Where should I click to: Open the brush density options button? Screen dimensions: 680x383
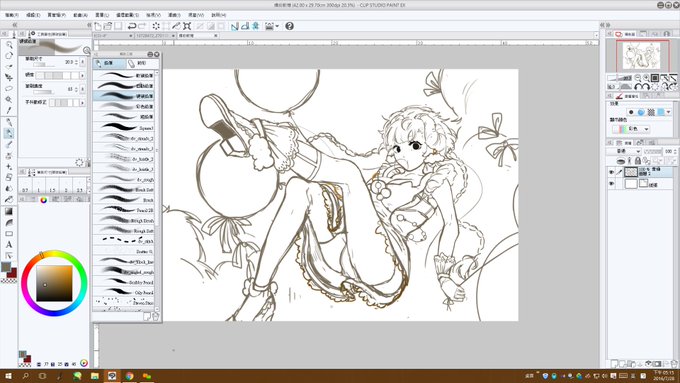pyautogui.click(x=83, y=89)
